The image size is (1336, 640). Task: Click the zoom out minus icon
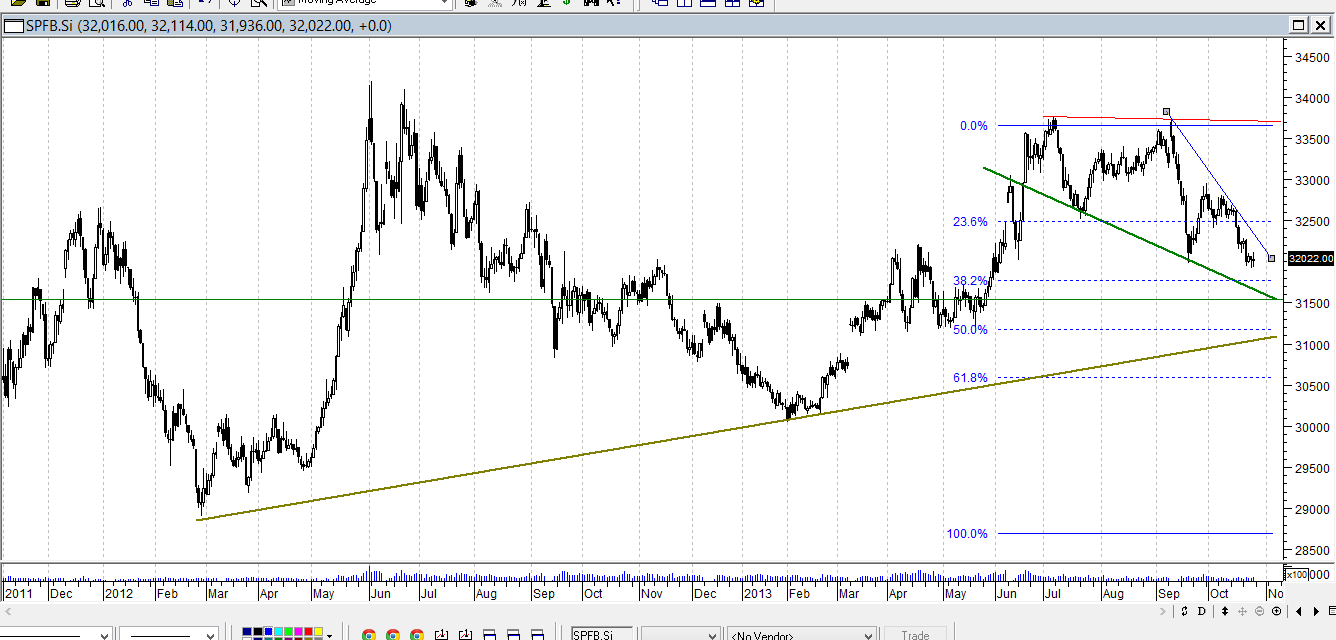[x=1259, y=611]
